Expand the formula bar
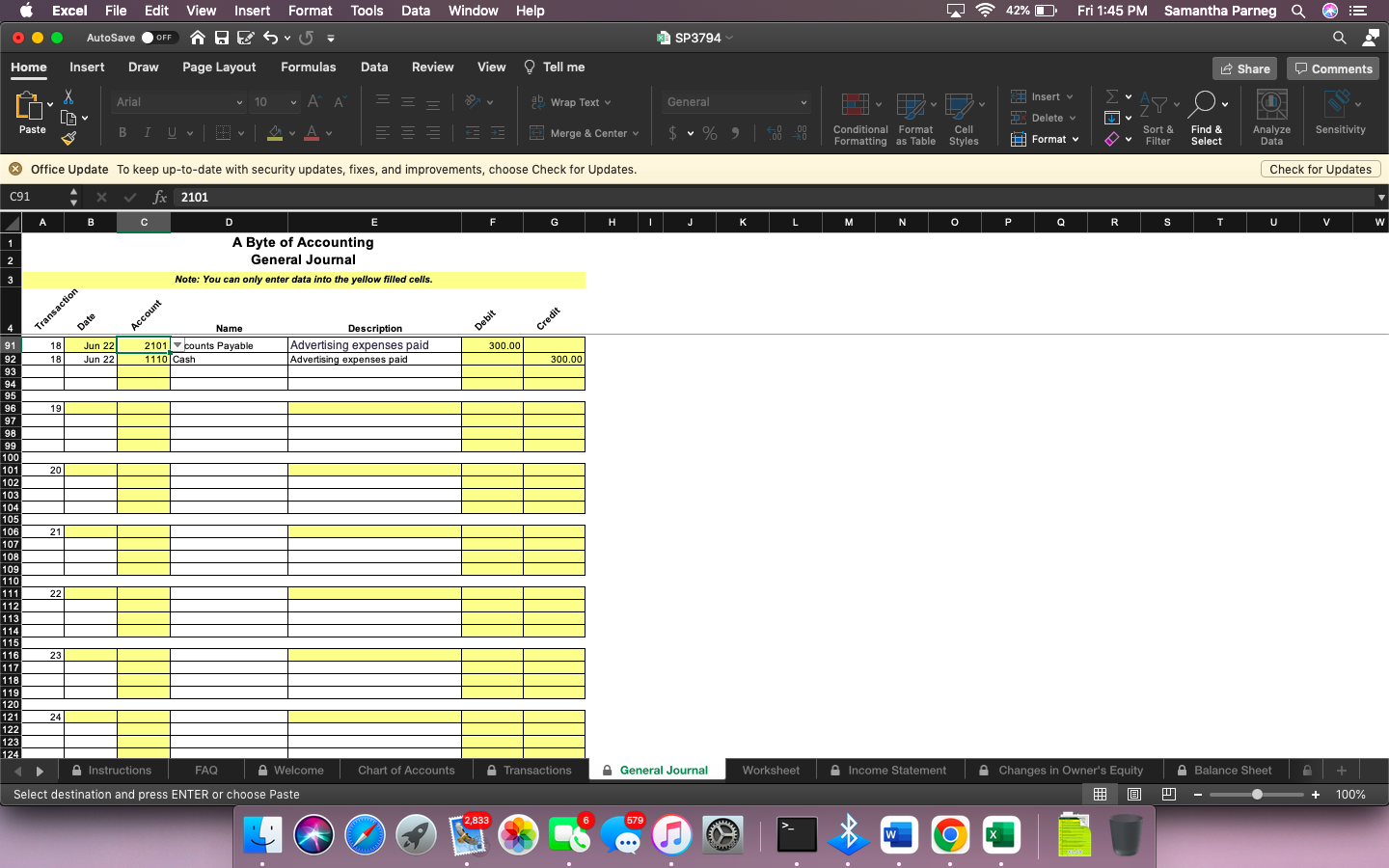 [1381, 197]
